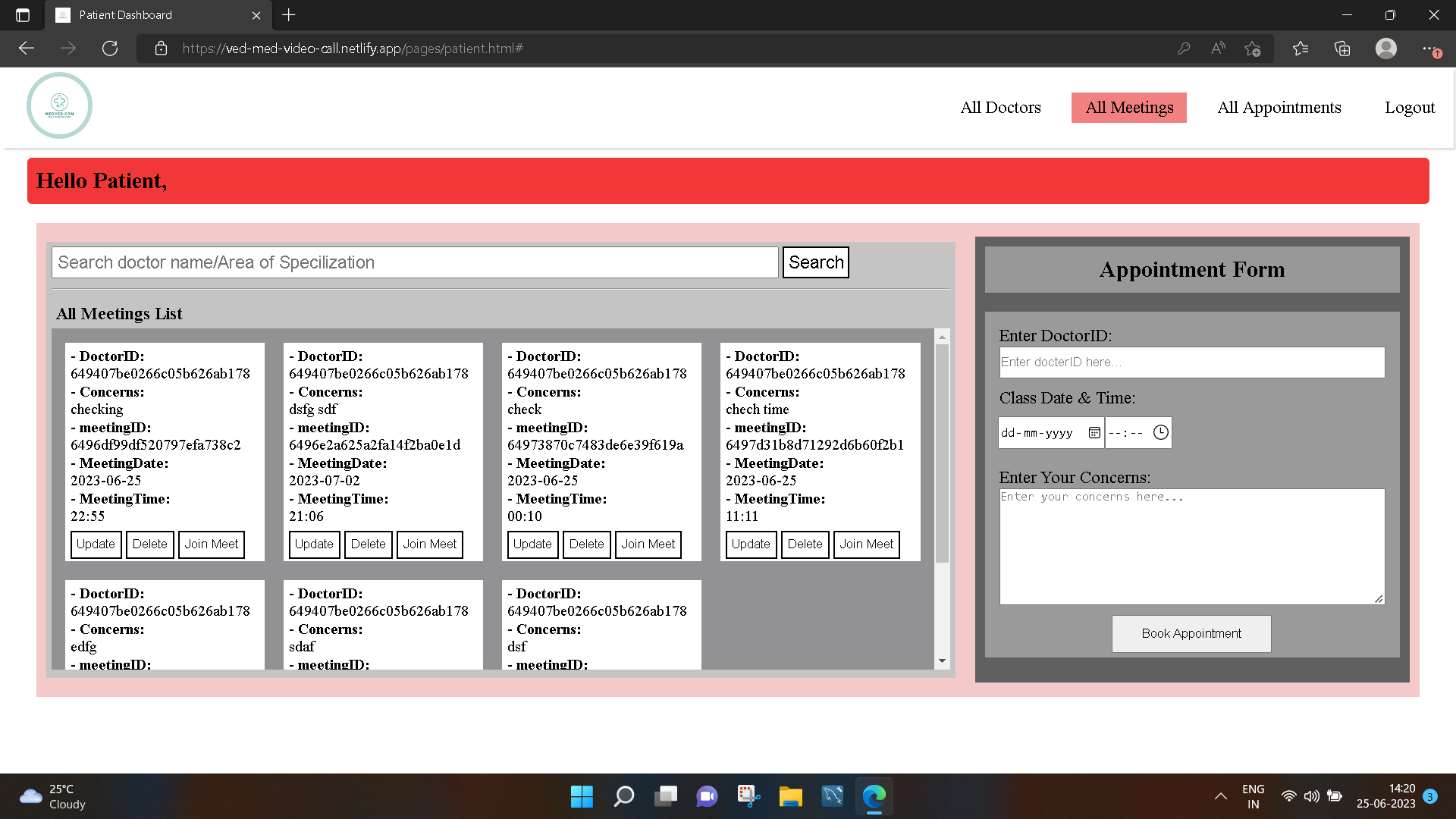Open notification center clock area
1456x819 pixels.
click(x=1385, y=796)
